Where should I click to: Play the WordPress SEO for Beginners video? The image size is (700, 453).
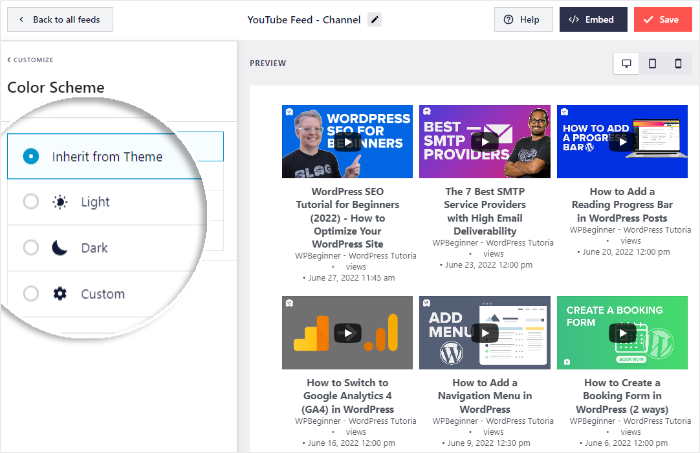347,142
